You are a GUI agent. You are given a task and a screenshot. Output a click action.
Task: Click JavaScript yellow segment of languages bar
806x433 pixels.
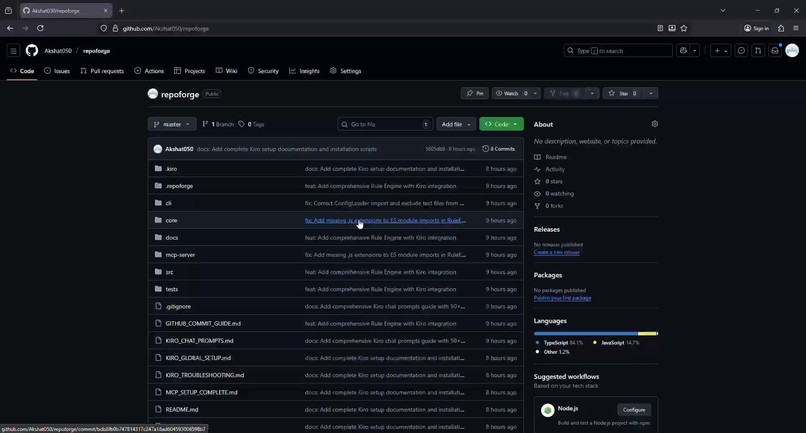(x=647, y=334)
